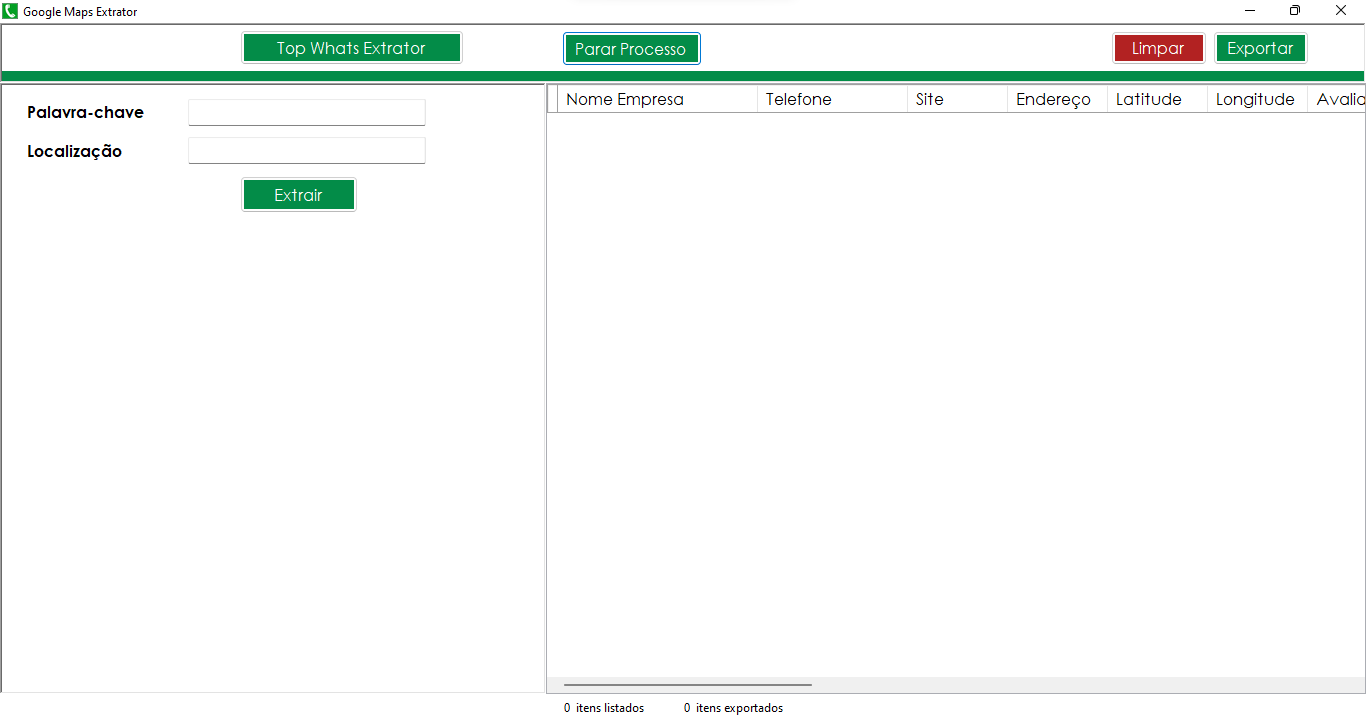Screen dimensions: 1366x717
Task: Sort by Longitude column header
Action: click(x=1257, y=99)
